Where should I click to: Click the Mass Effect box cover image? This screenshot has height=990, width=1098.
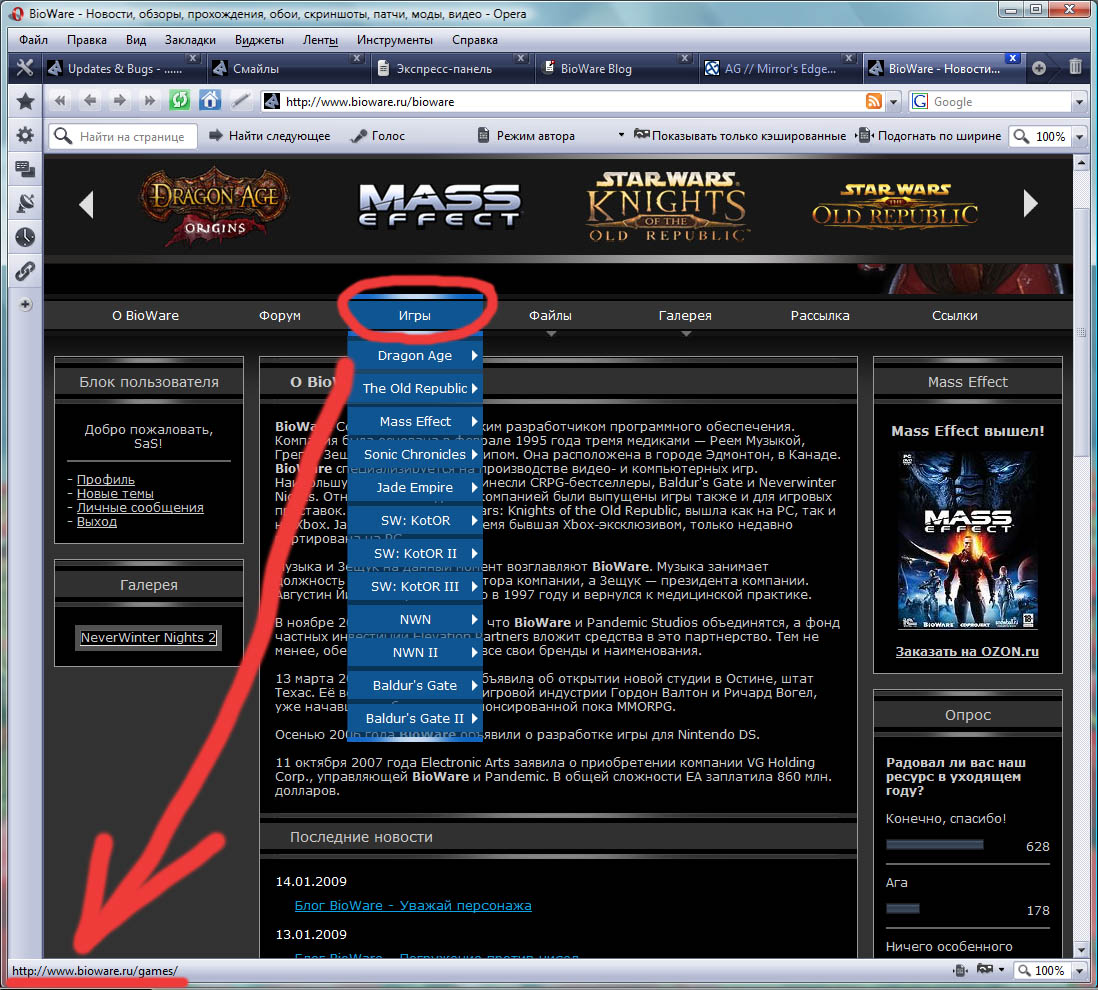967,542
